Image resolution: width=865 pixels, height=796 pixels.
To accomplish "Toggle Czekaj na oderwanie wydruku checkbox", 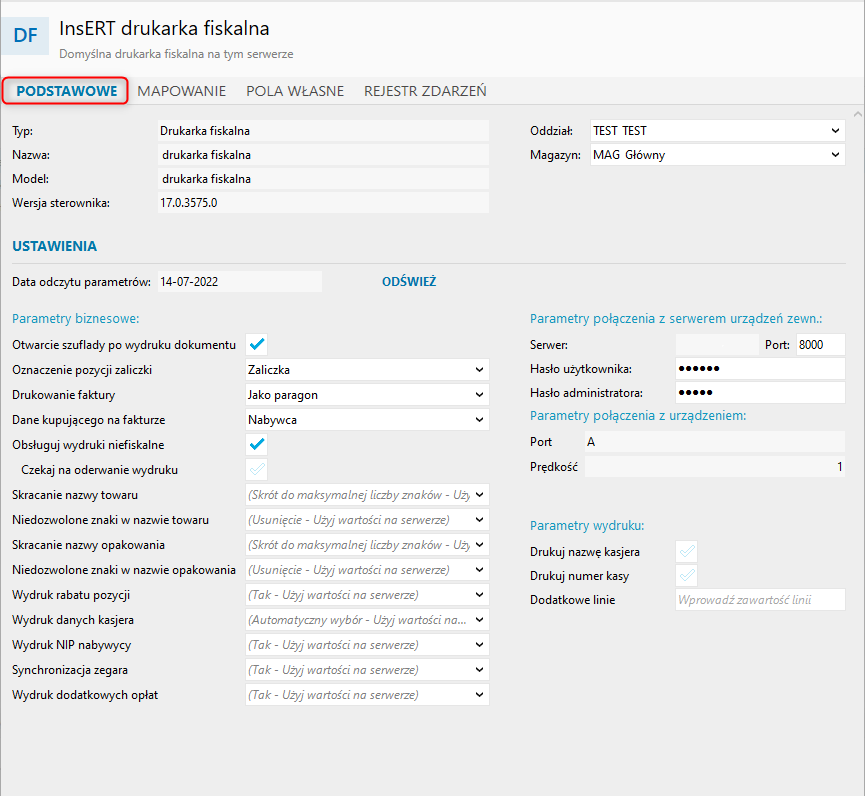I will tap(257, 469).
